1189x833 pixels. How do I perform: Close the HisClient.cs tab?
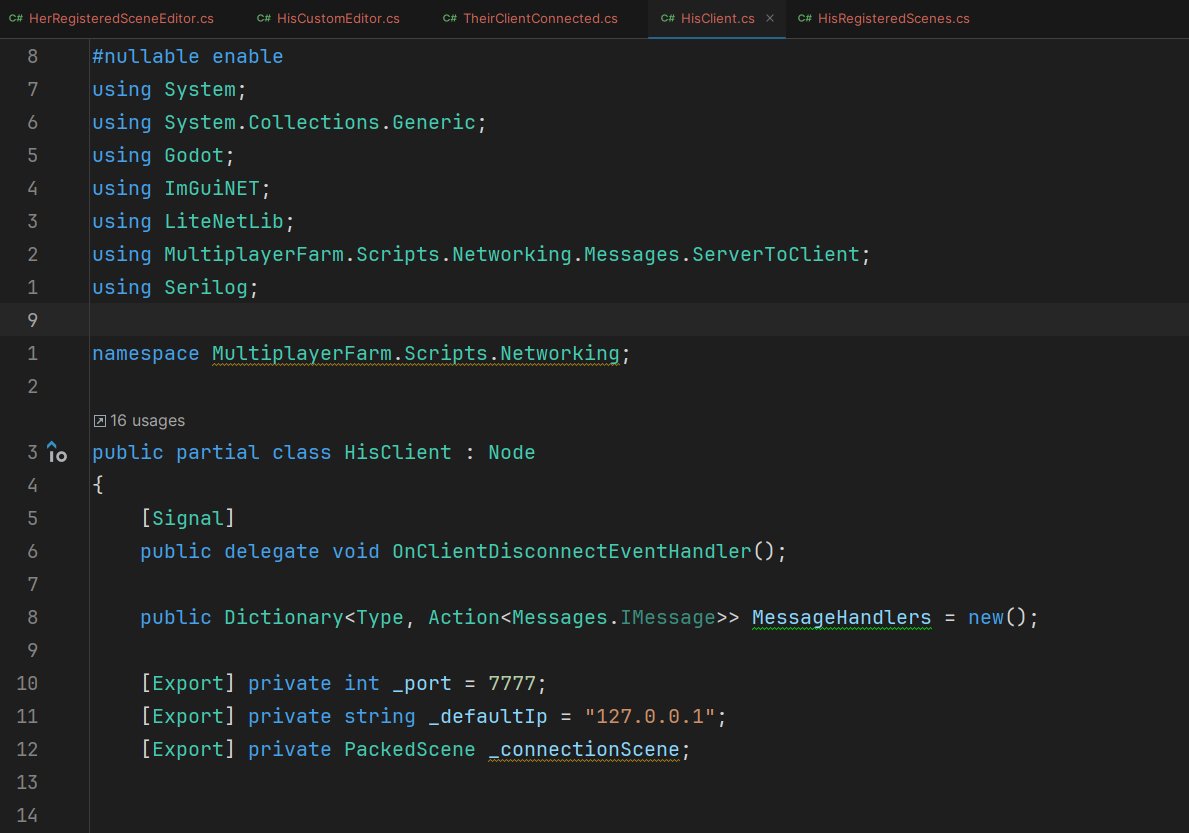pos(770,18)
